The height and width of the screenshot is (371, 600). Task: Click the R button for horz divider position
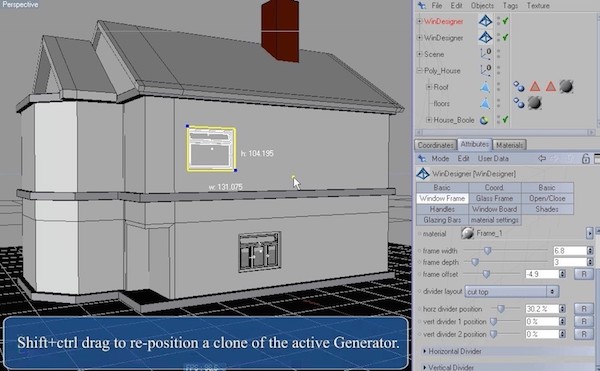[584, 309]
